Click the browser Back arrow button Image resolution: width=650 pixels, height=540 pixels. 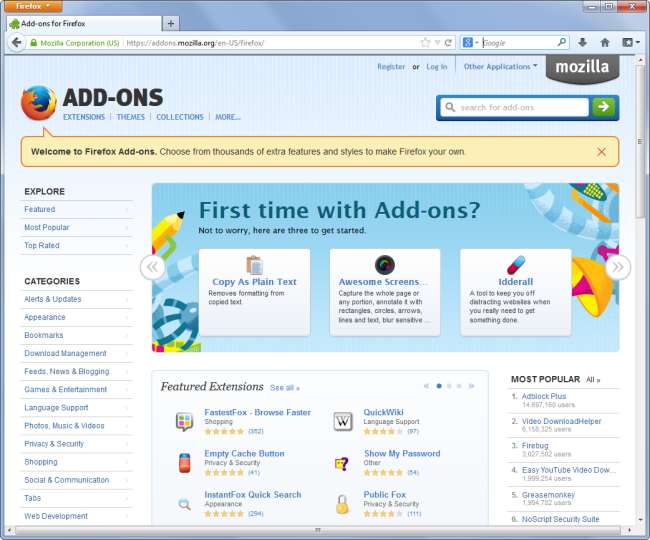[x=17, y=43]
